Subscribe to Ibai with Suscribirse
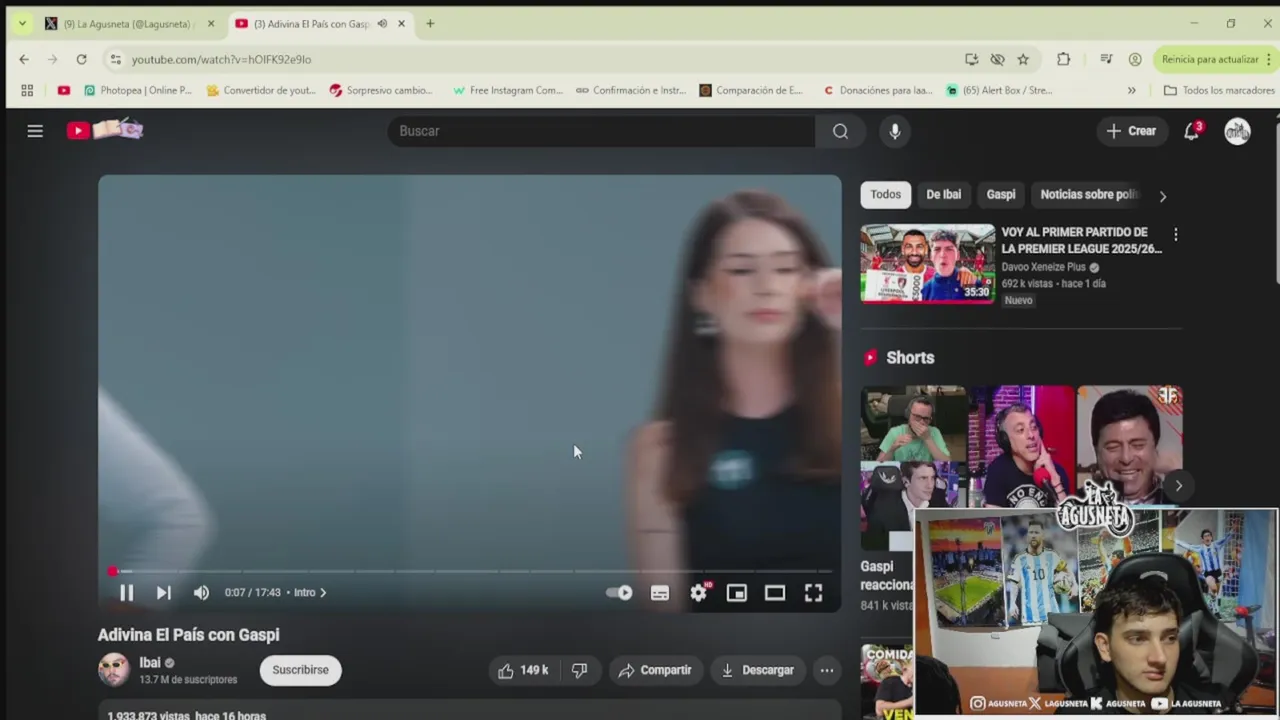Image resolution: width=1280 pixels, height=720 pixels. [x=300, y=670]
